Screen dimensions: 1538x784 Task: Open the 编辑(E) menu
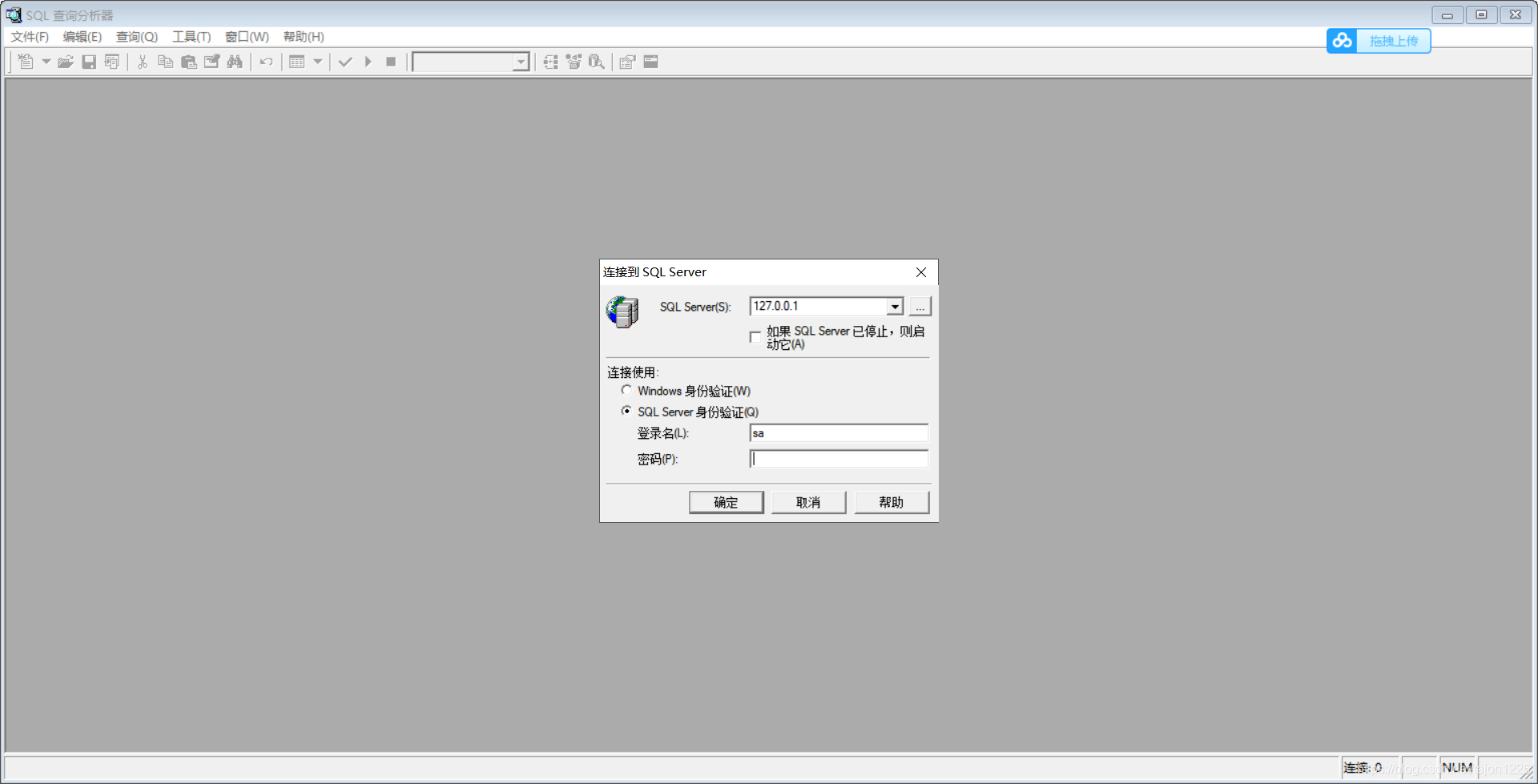(83, 37)
